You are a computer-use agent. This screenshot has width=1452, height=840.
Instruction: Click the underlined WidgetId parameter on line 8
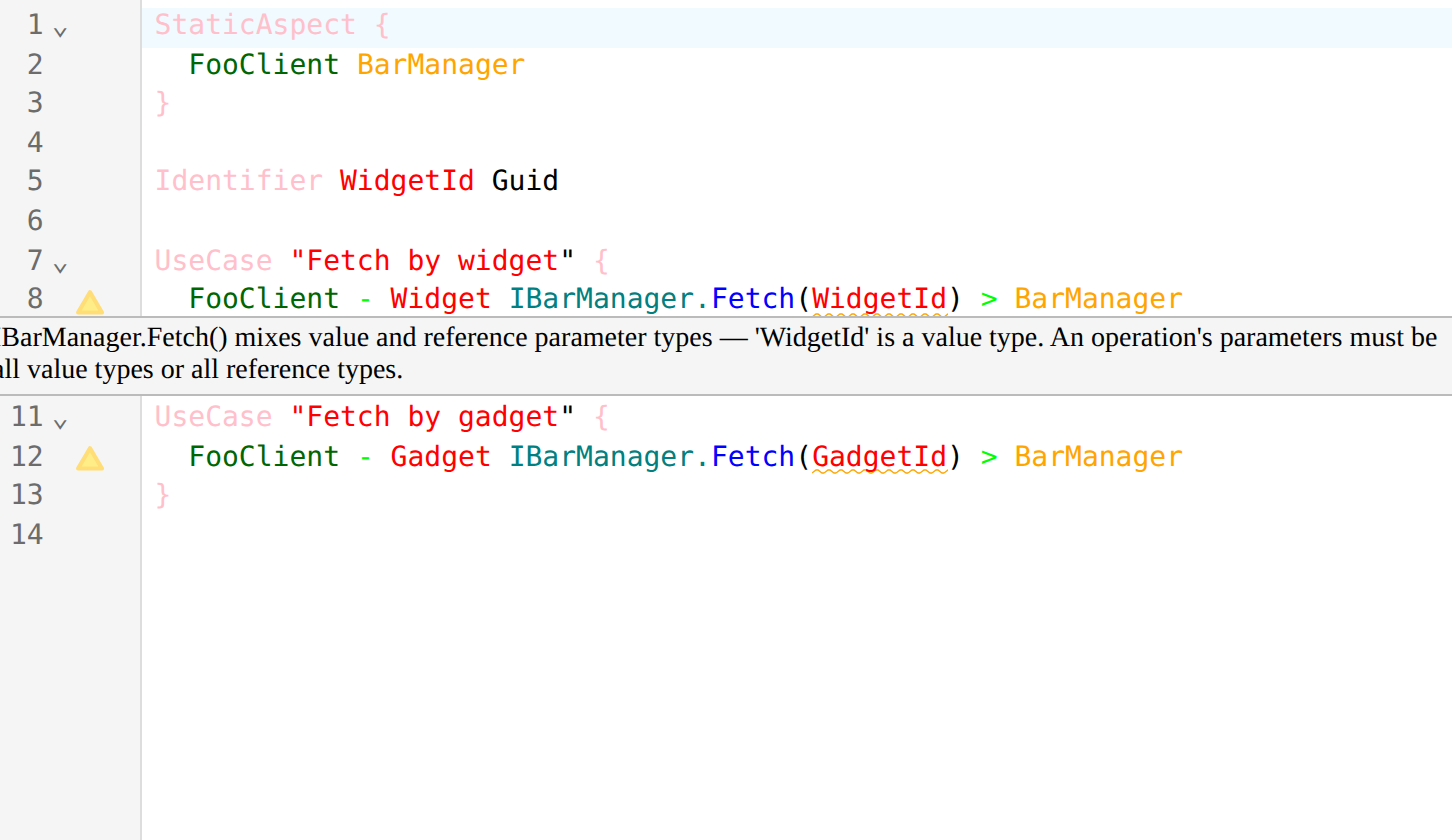pos(879,299)
